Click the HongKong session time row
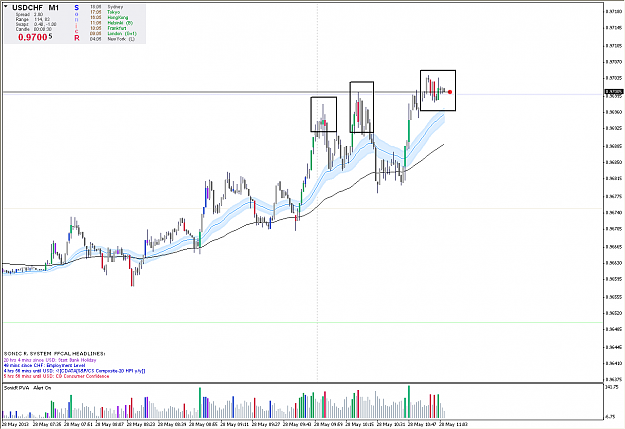The width and height of the screenshot is (625, 429). pos(109,18)
